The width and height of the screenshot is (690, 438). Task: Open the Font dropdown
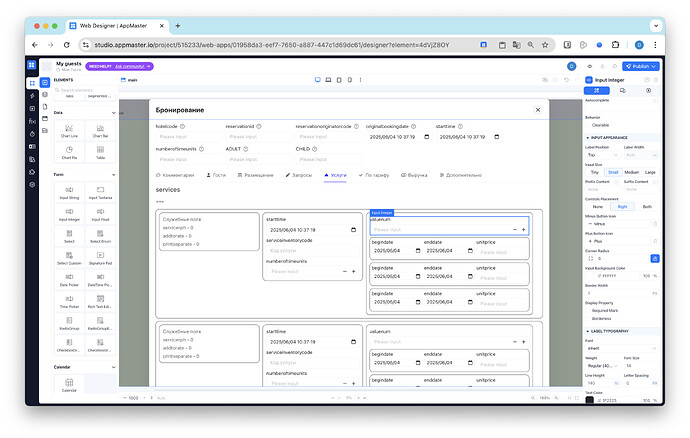click(622, 348)
